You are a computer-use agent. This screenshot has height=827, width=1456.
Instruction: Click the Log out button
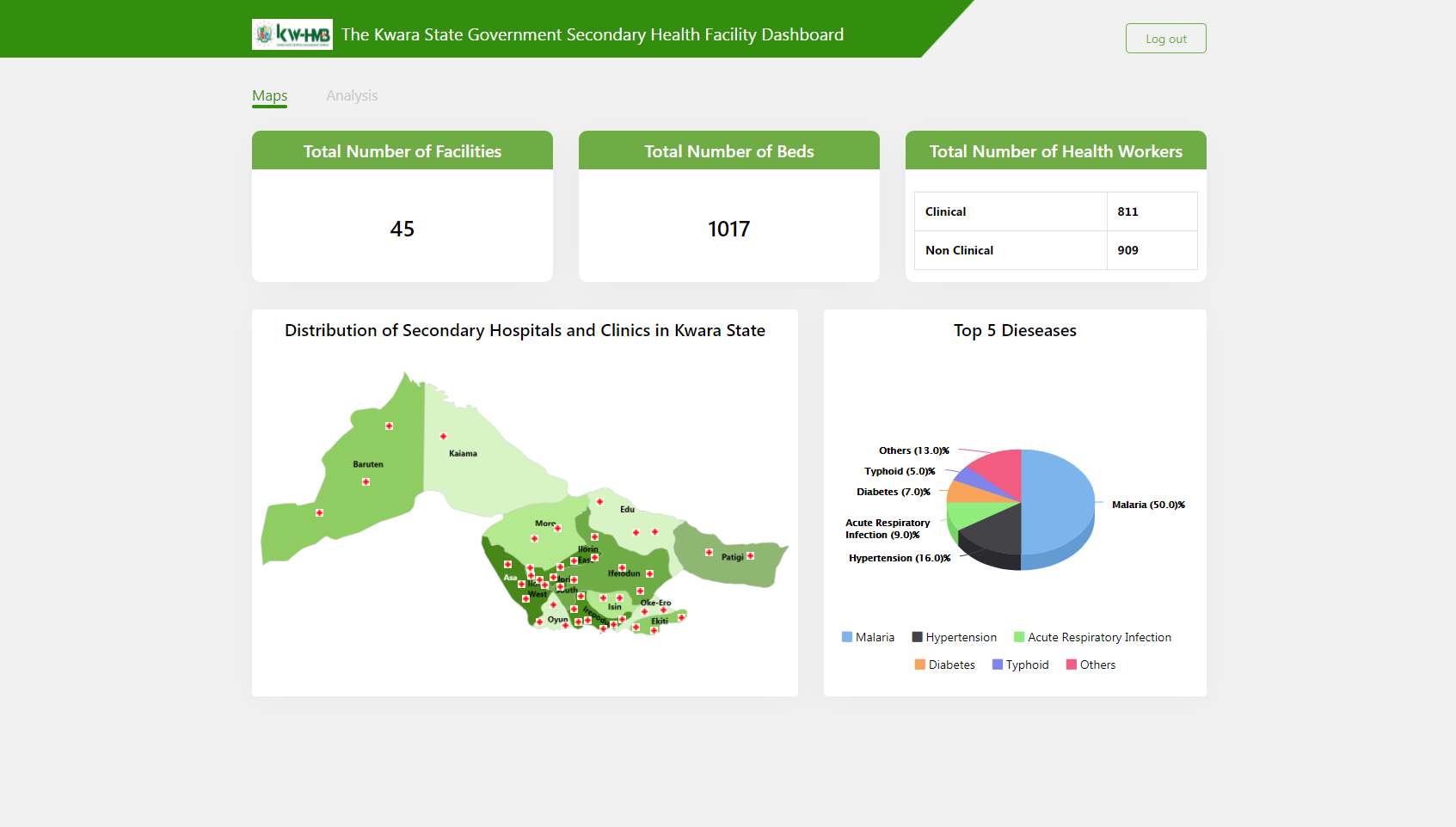(1166, 39)
